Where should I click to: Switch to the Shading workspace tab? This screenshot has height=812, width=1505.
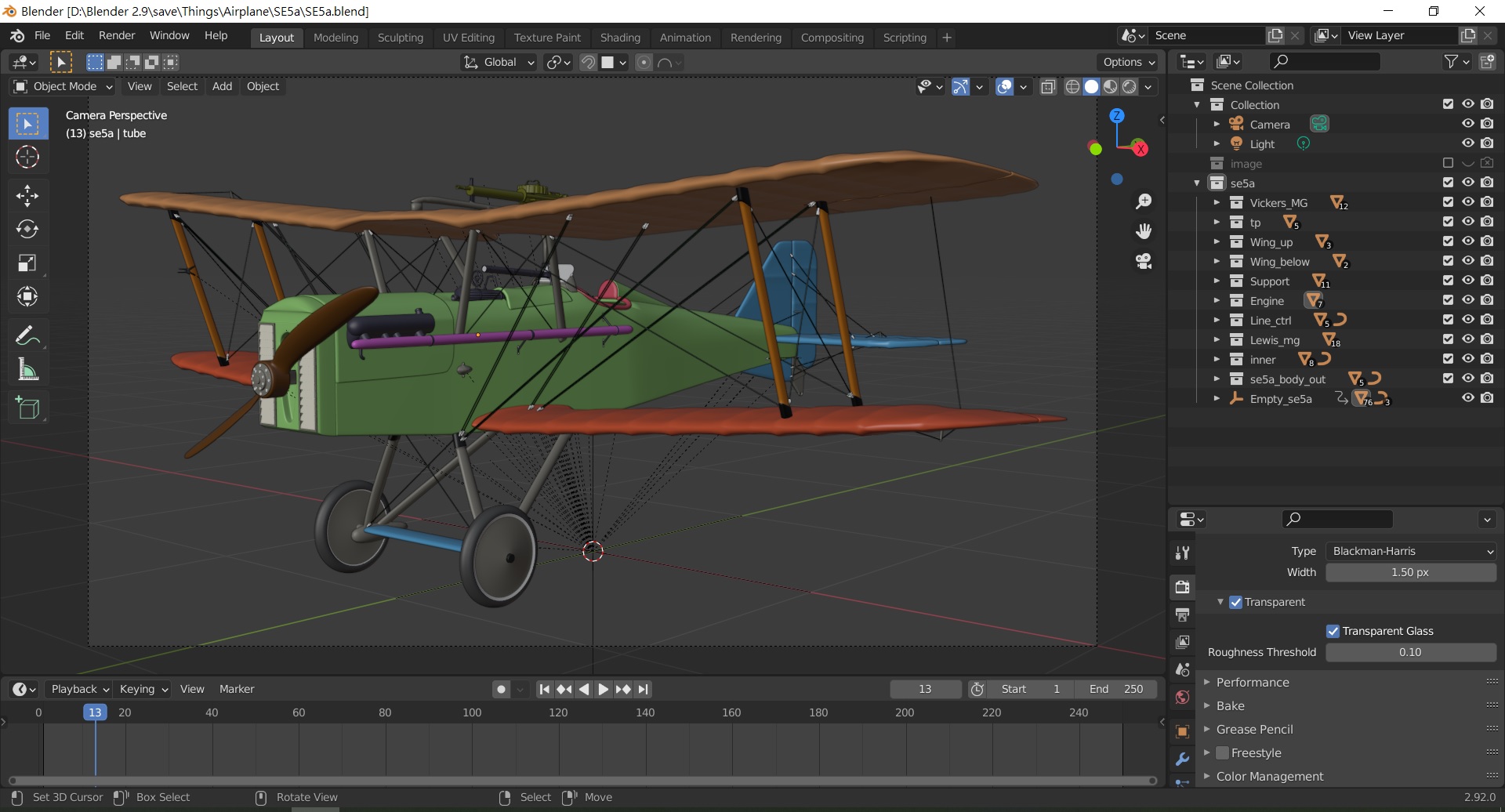619,38
